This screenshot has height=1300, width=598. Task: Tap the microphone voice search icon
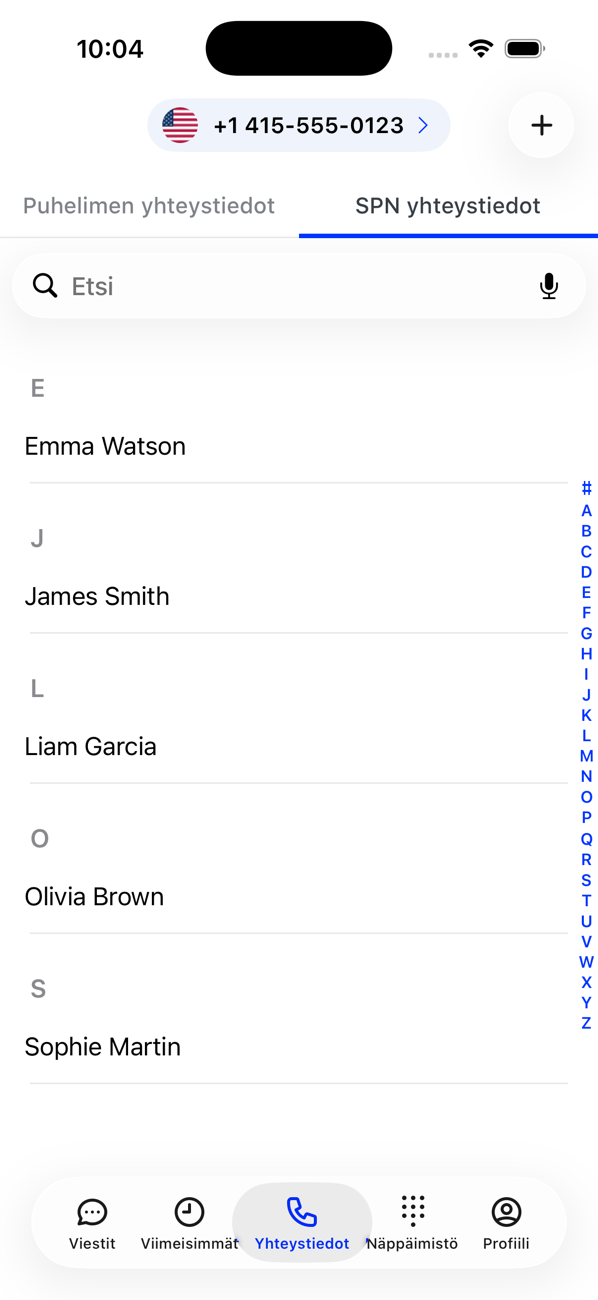point(549,286)
